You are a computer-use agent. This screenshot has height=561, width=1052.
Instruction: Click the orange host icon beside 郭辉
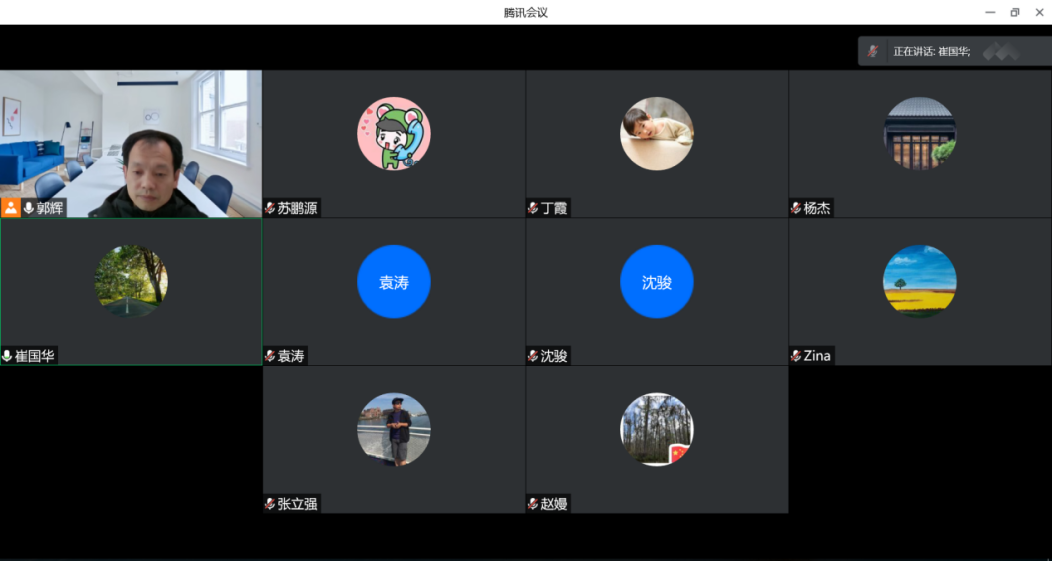pyautogui.click(x=11, y=208)
